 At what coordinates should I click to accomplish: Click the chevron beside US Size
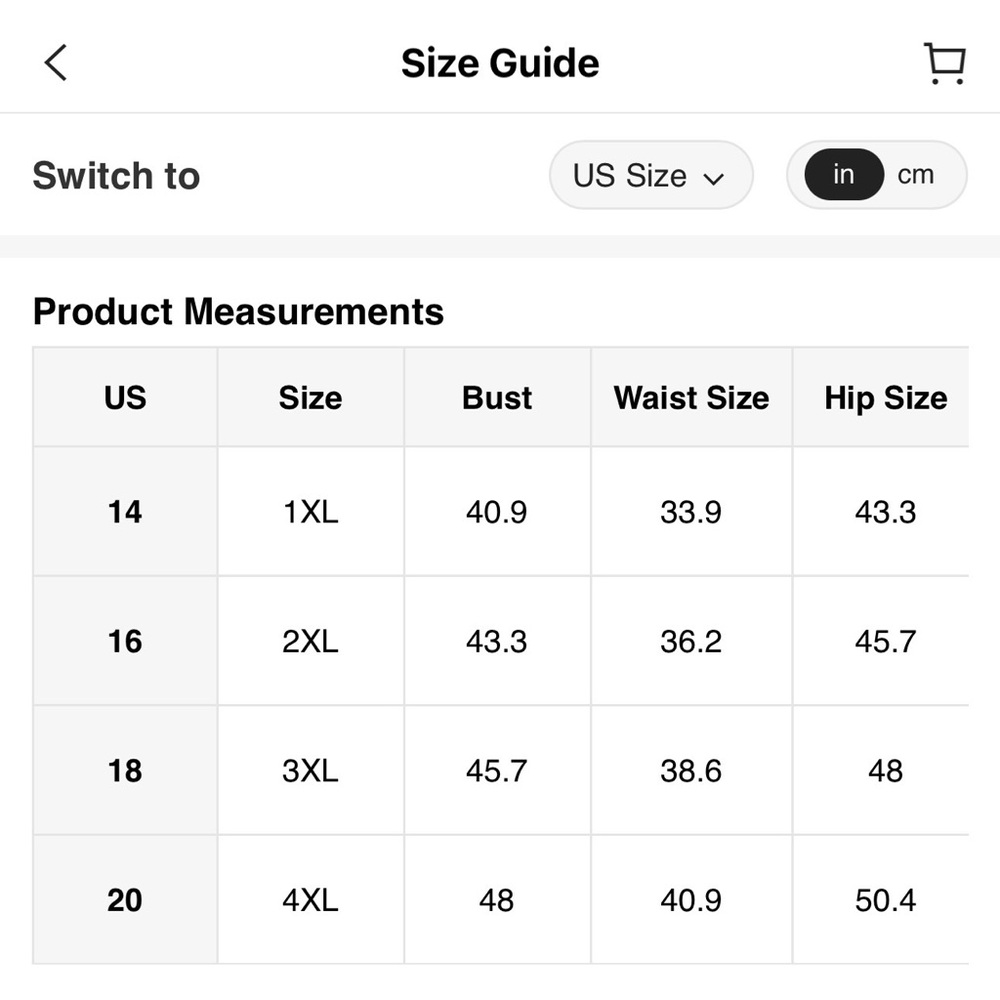tap(713, 179)
